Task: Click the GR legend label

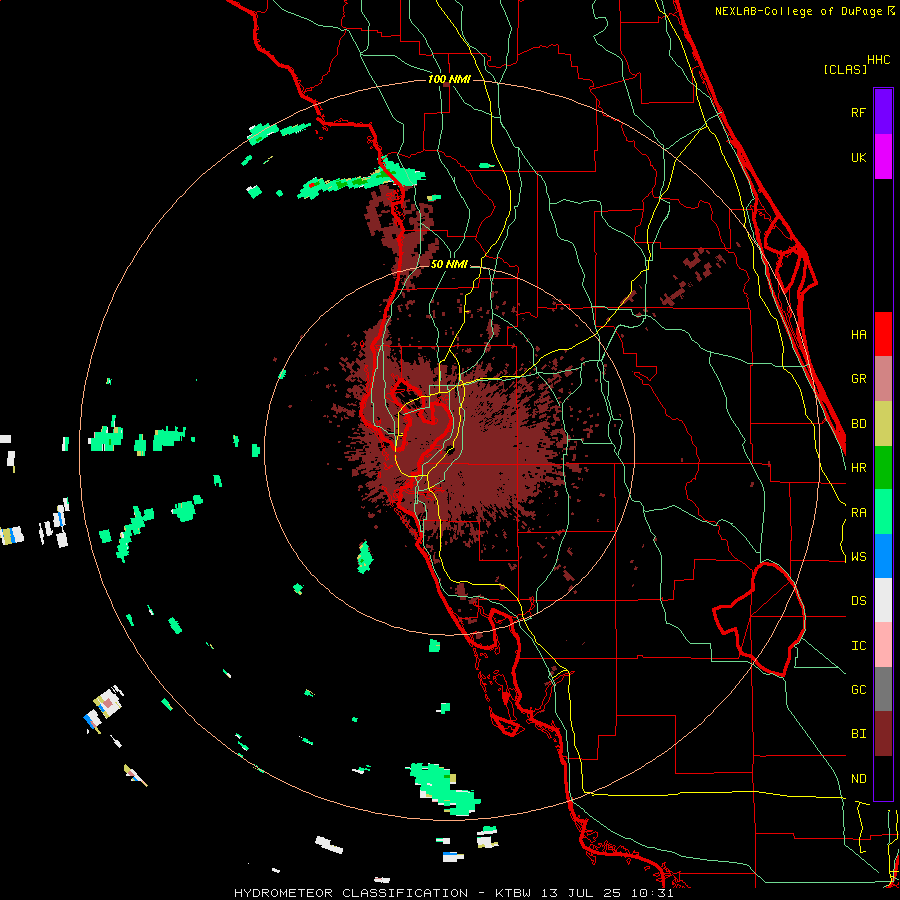Action: [x=858, y=378]
